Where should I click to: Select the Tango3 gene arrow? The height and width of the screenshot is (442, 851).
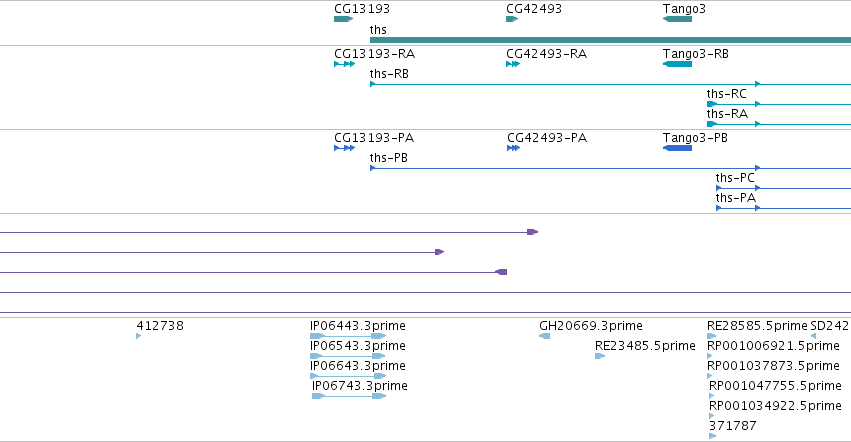click(x=677, y=19)
